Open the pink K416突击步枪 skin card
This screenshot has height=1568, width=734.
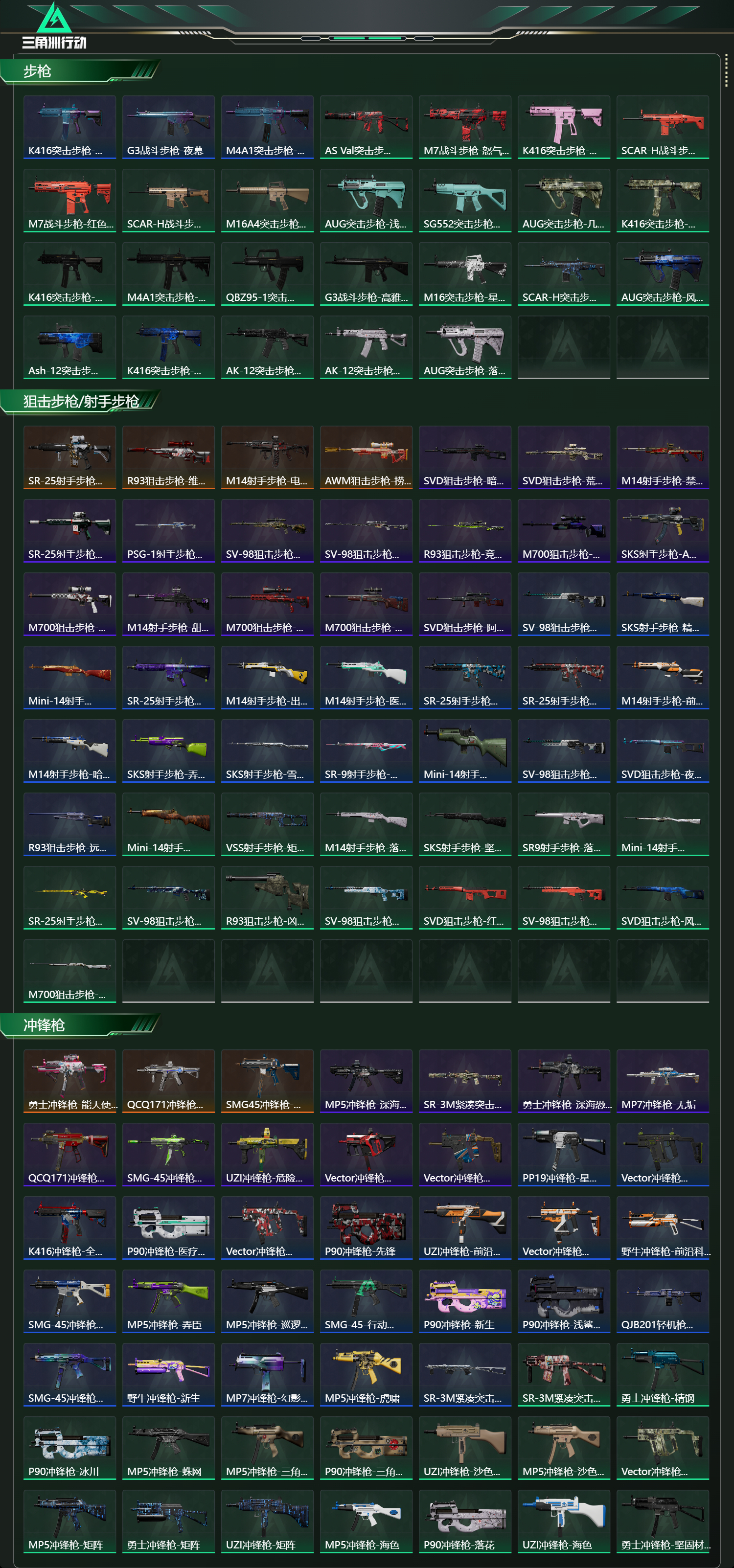564,127
